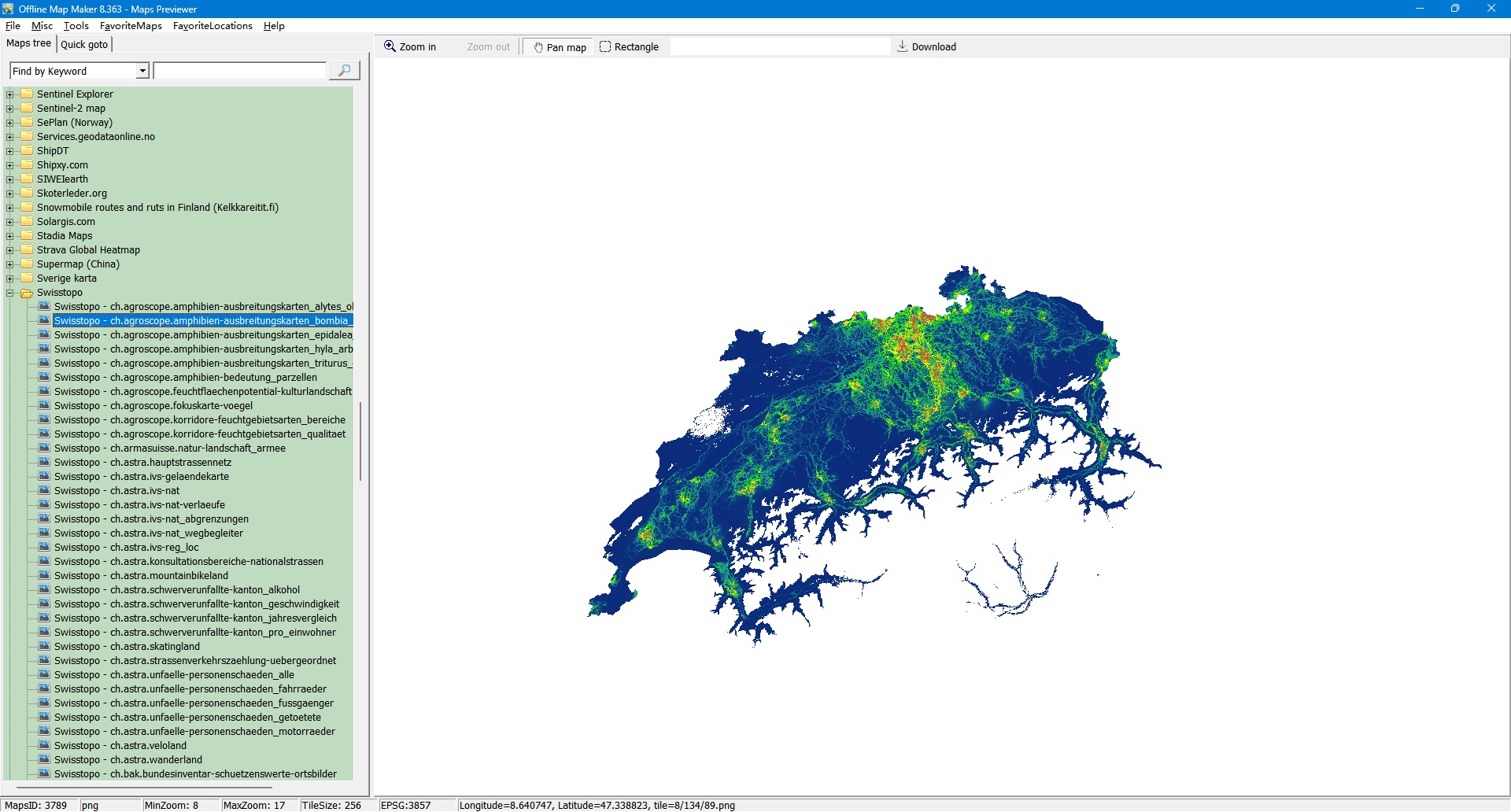Image resolution: width=1511 pixels, height=812 pixels.
Task: Choose the Rectangle selection tool
Action: point(629,47)
